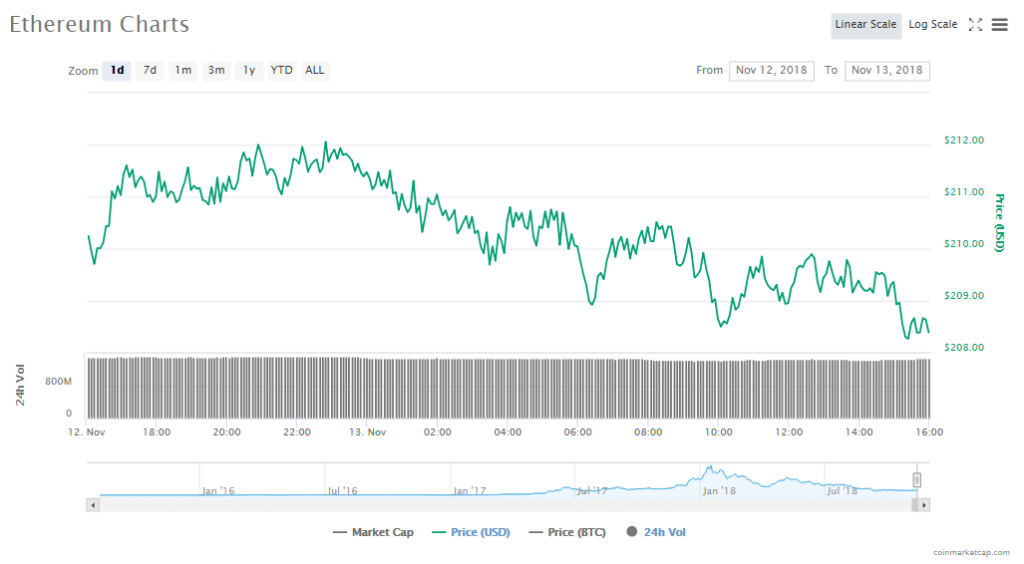Image resolution: width=1024 pixels, height=564 pixels.
Task: Choose the 1y zoom option
Action: click(249, 70)
